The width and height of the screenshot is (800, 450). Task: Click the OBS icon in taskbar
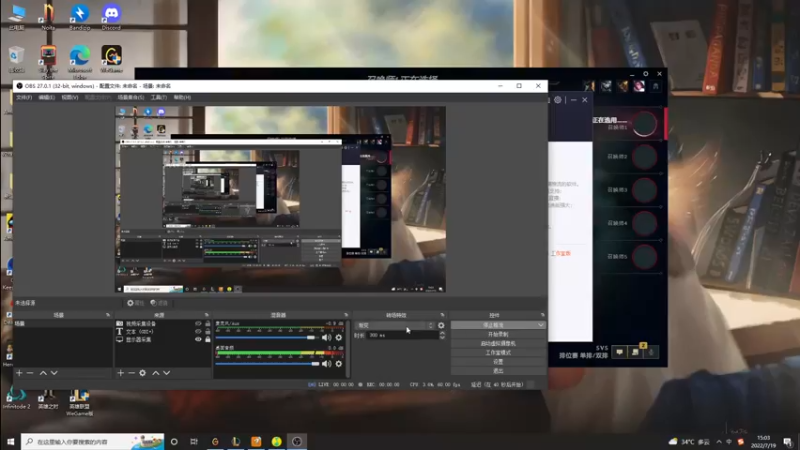(x=297, y=441)
